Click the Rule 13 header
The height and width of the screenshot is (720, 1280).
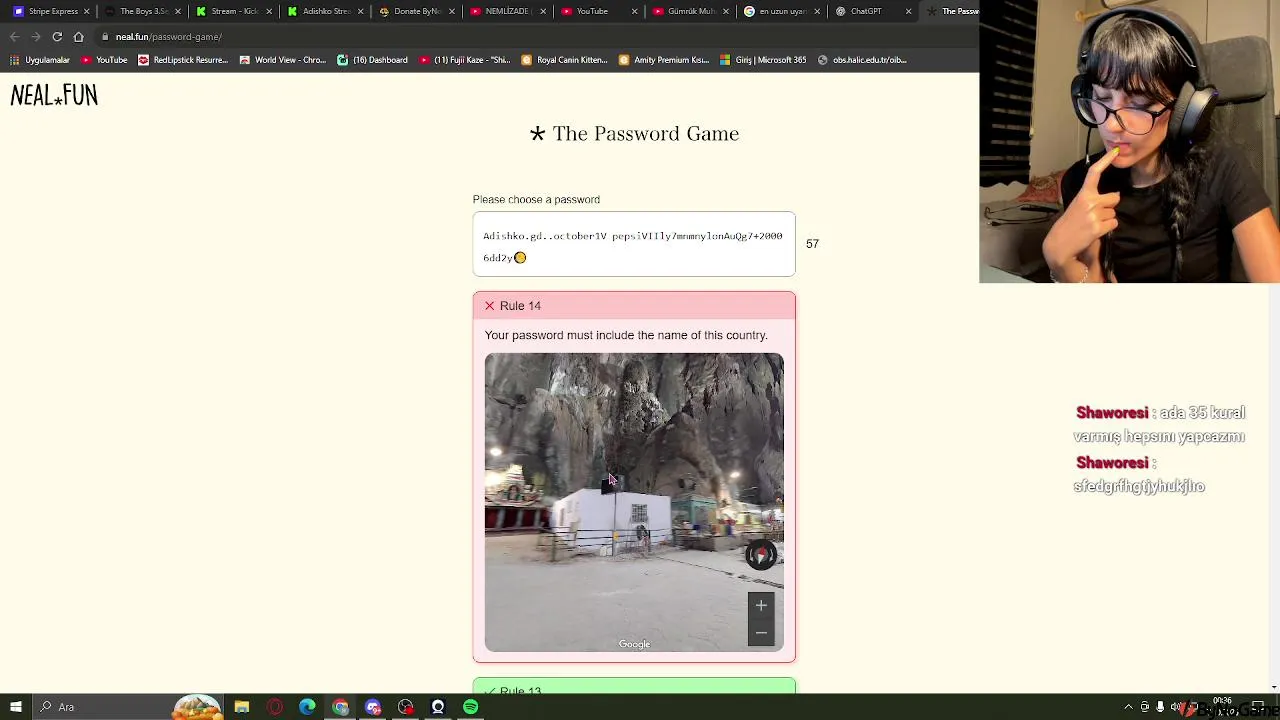pos(634,687)
